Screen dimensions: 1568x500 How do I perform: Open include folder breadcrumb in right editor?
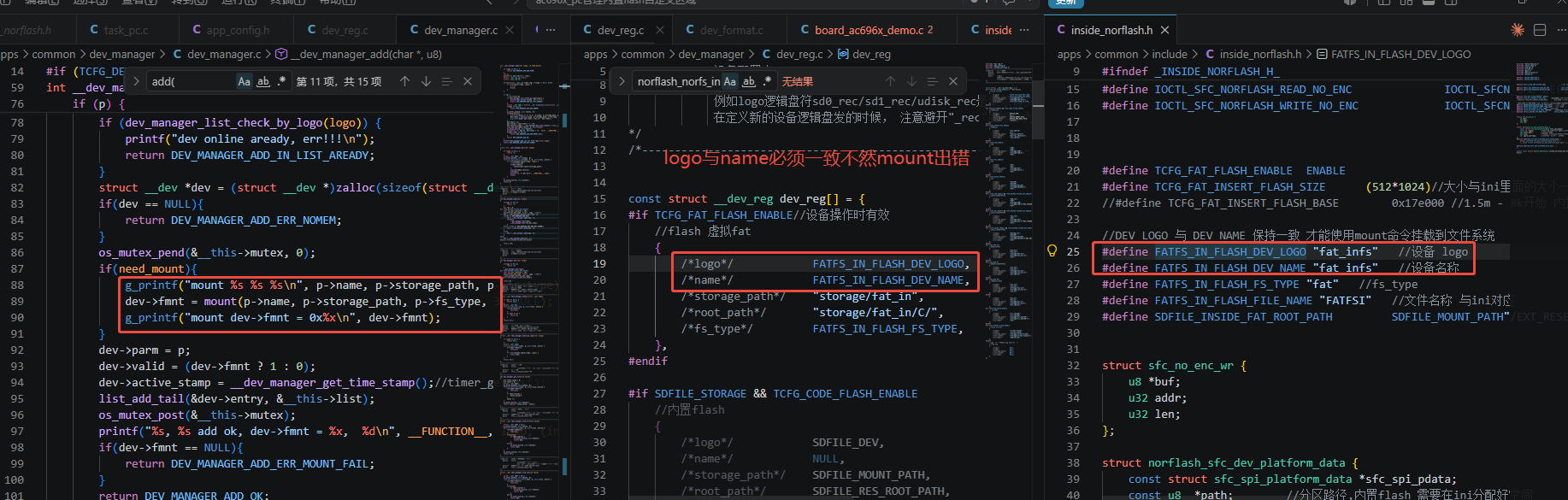[x=1170, y=54]
